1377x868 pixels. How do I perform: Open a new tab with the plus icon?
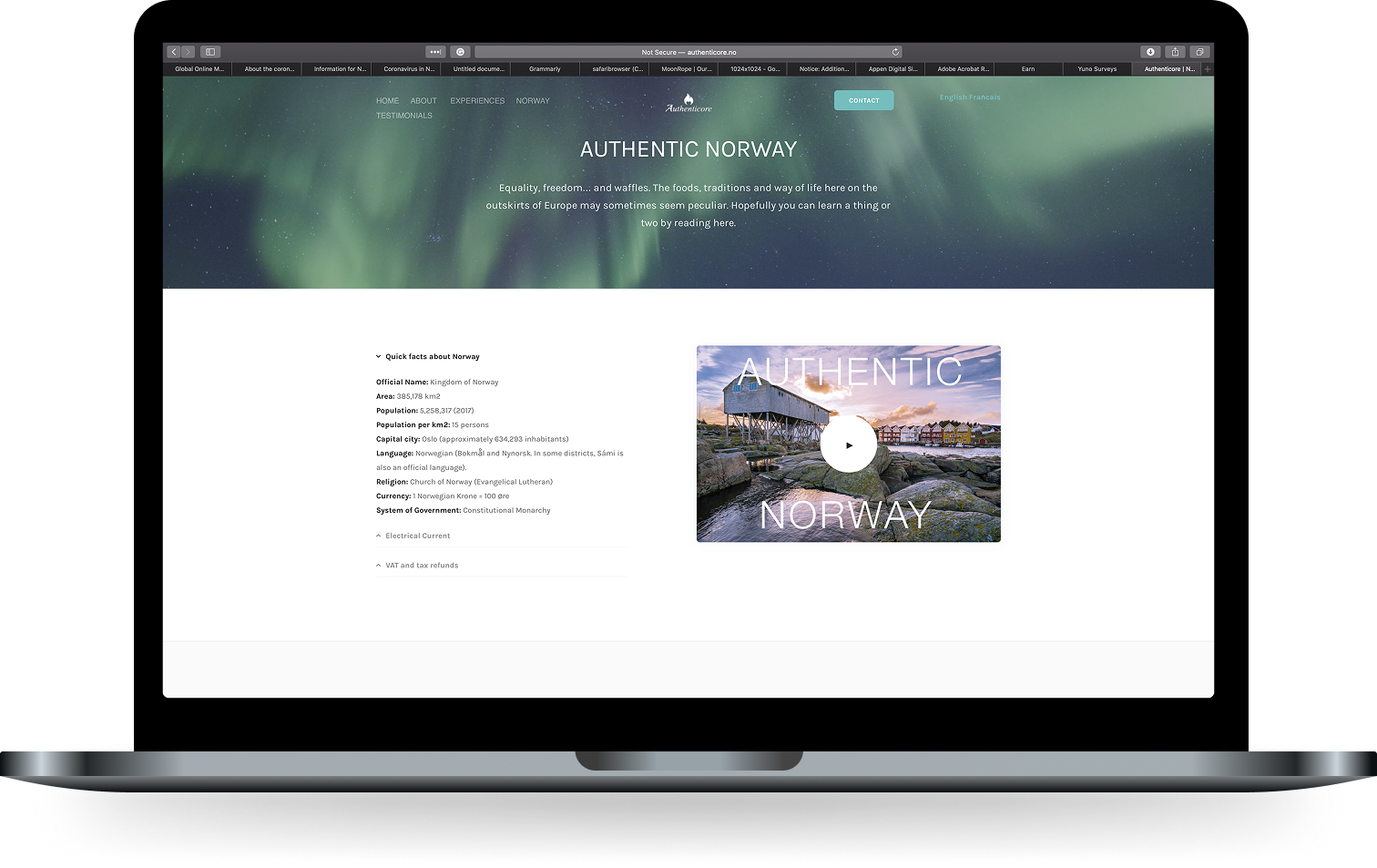[1207, 68]
